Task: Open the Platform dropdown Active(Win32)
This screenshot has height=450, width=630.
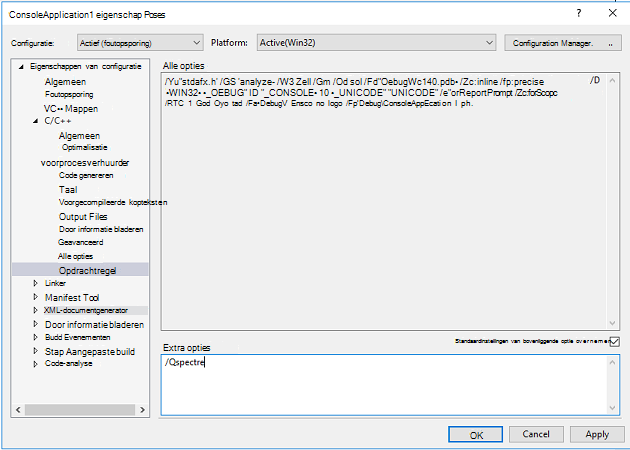Action: (376, 43)
